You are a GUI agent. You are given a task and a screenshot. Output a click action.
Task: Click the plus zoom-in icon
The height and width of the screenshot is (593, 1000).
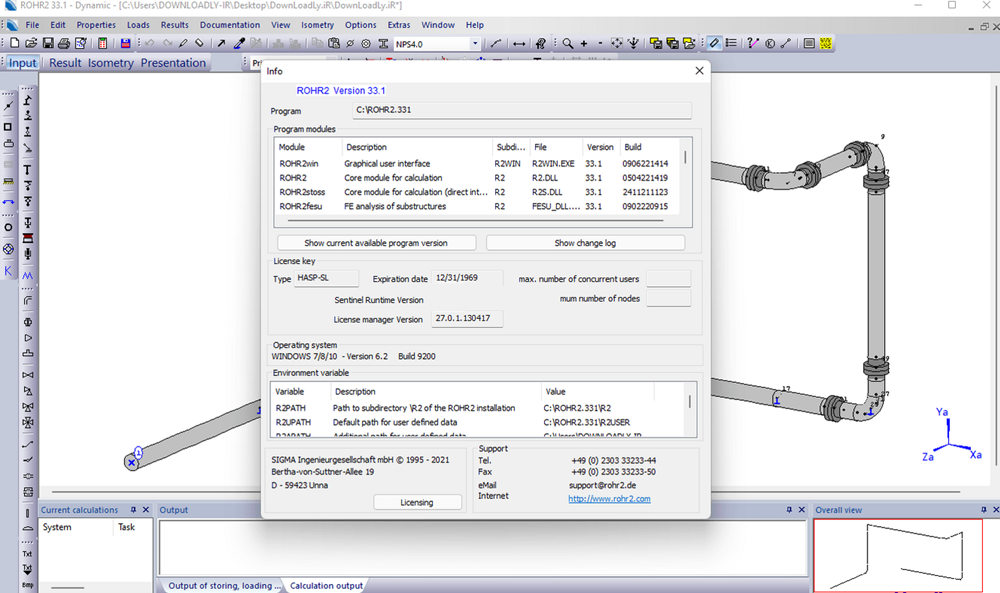click(x=584, y=44)
